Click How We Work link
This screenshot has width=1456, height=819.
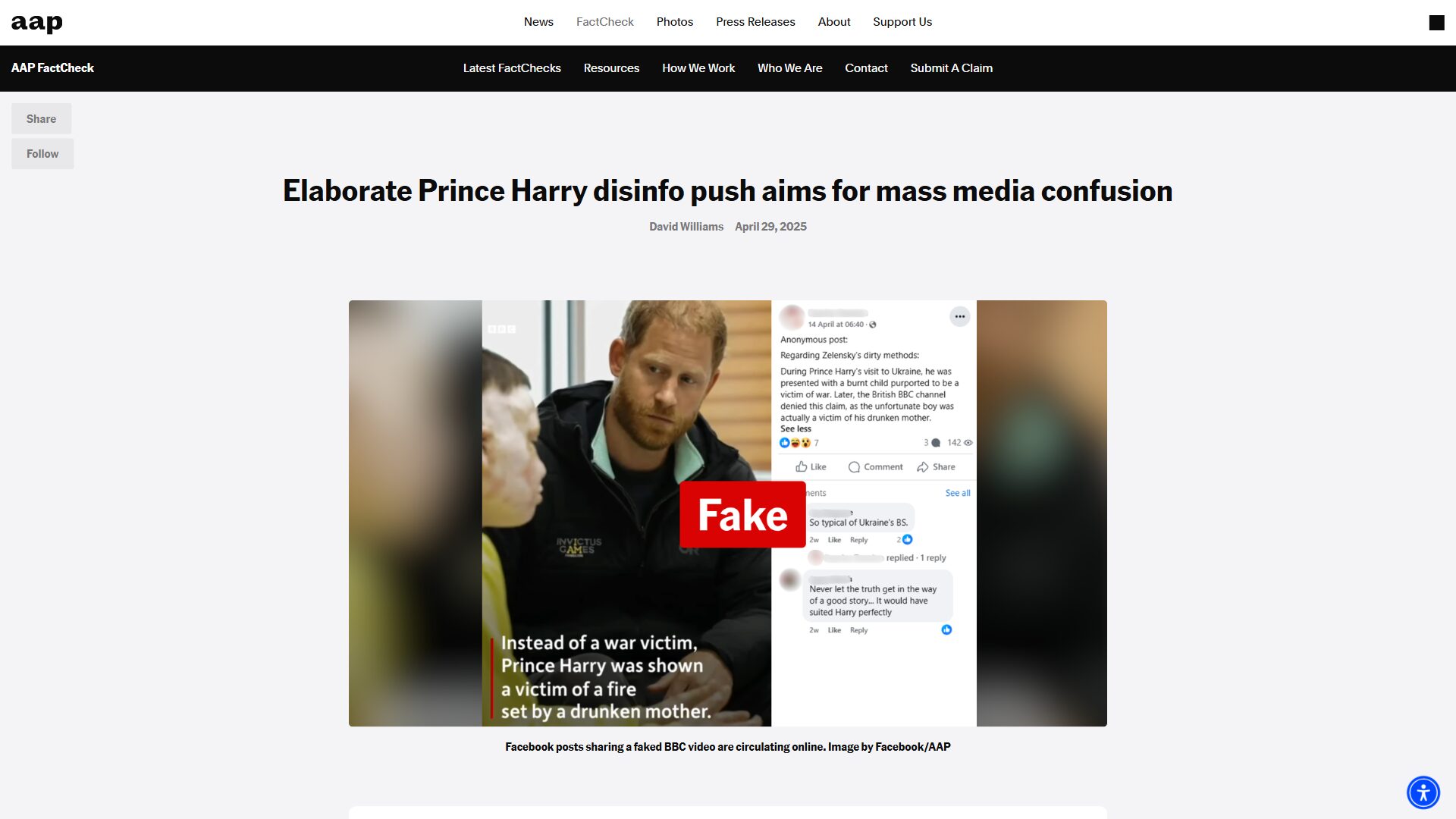click(698, 68)
